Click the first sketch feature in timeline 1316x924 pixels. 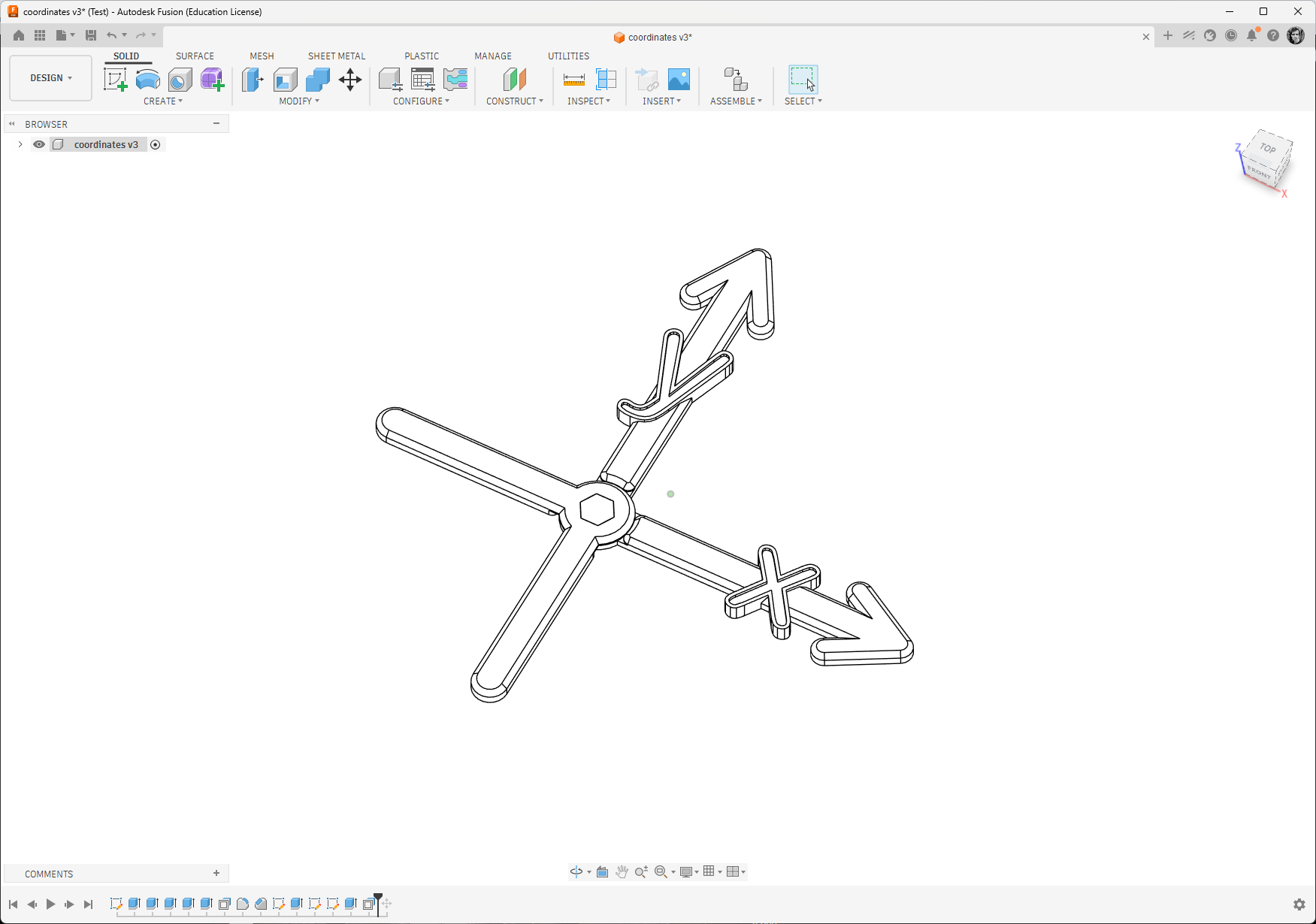(x=116, y=904)
